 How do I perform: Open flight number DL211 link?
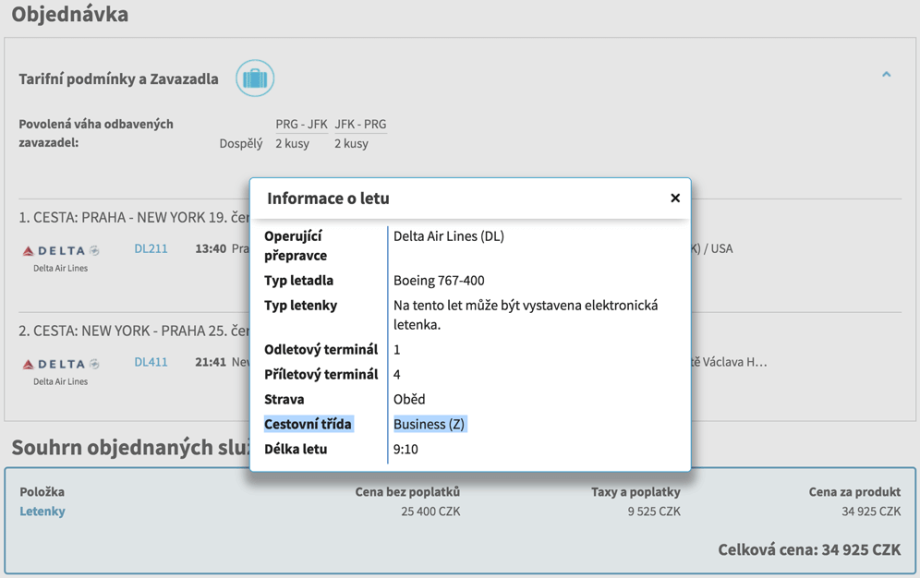[151, 248]
